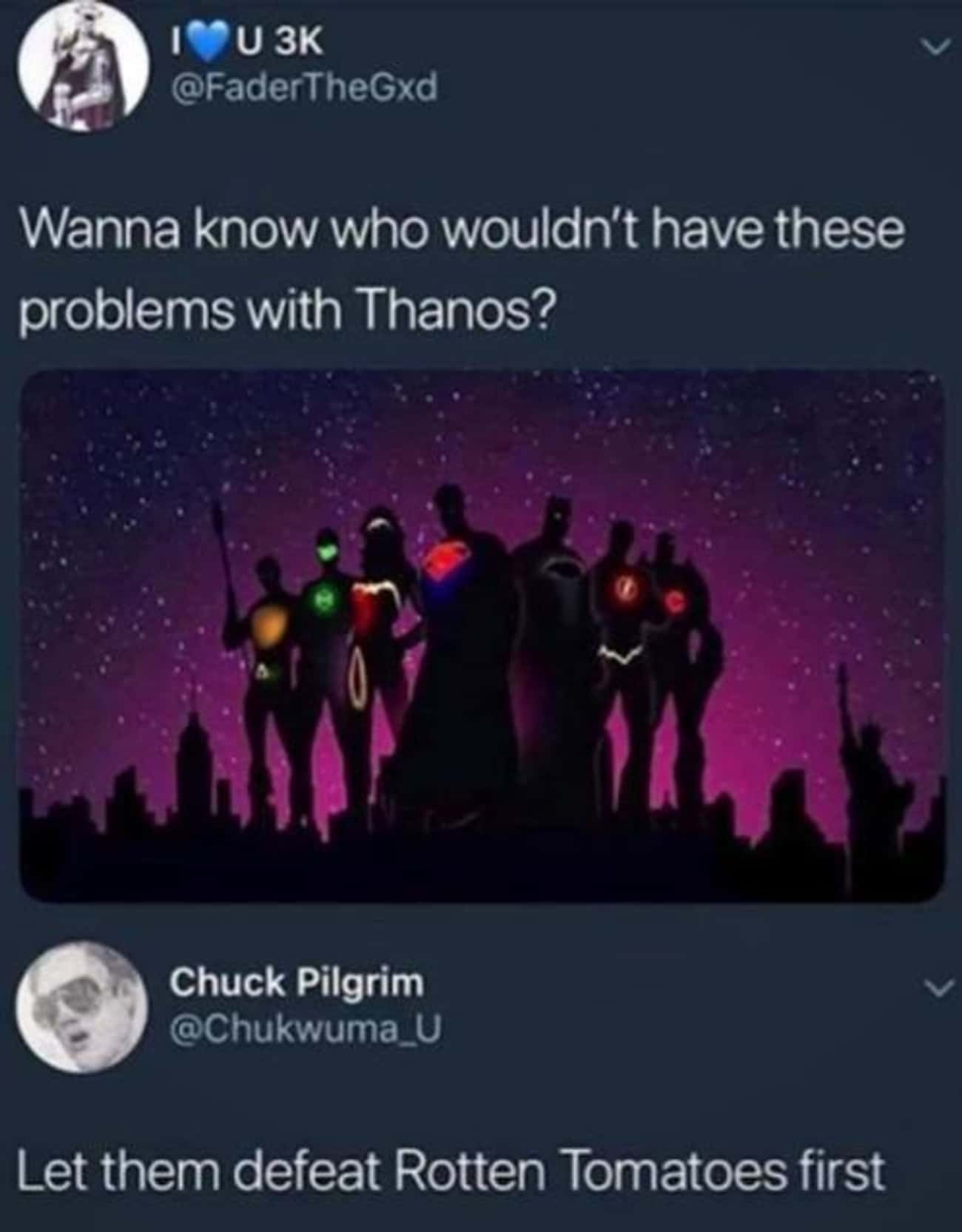This screenshot has width=962, height=1232.
Task: Open Chuck Pilgrim's profile avatar
Action: (81, 1005)
